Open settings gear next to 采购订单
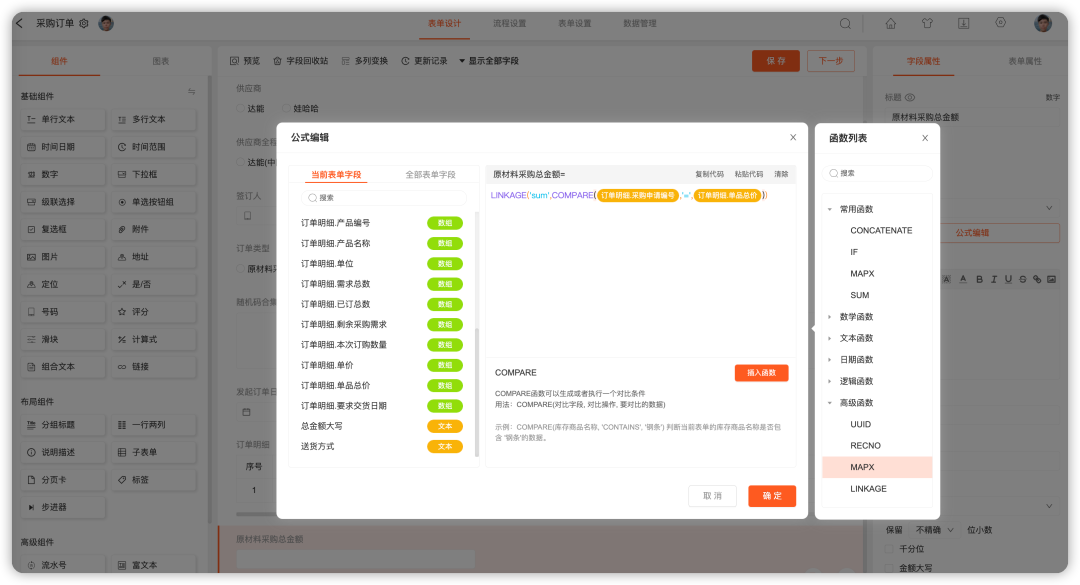Viewport: 1080px width, 585px height. click(84, 23)
